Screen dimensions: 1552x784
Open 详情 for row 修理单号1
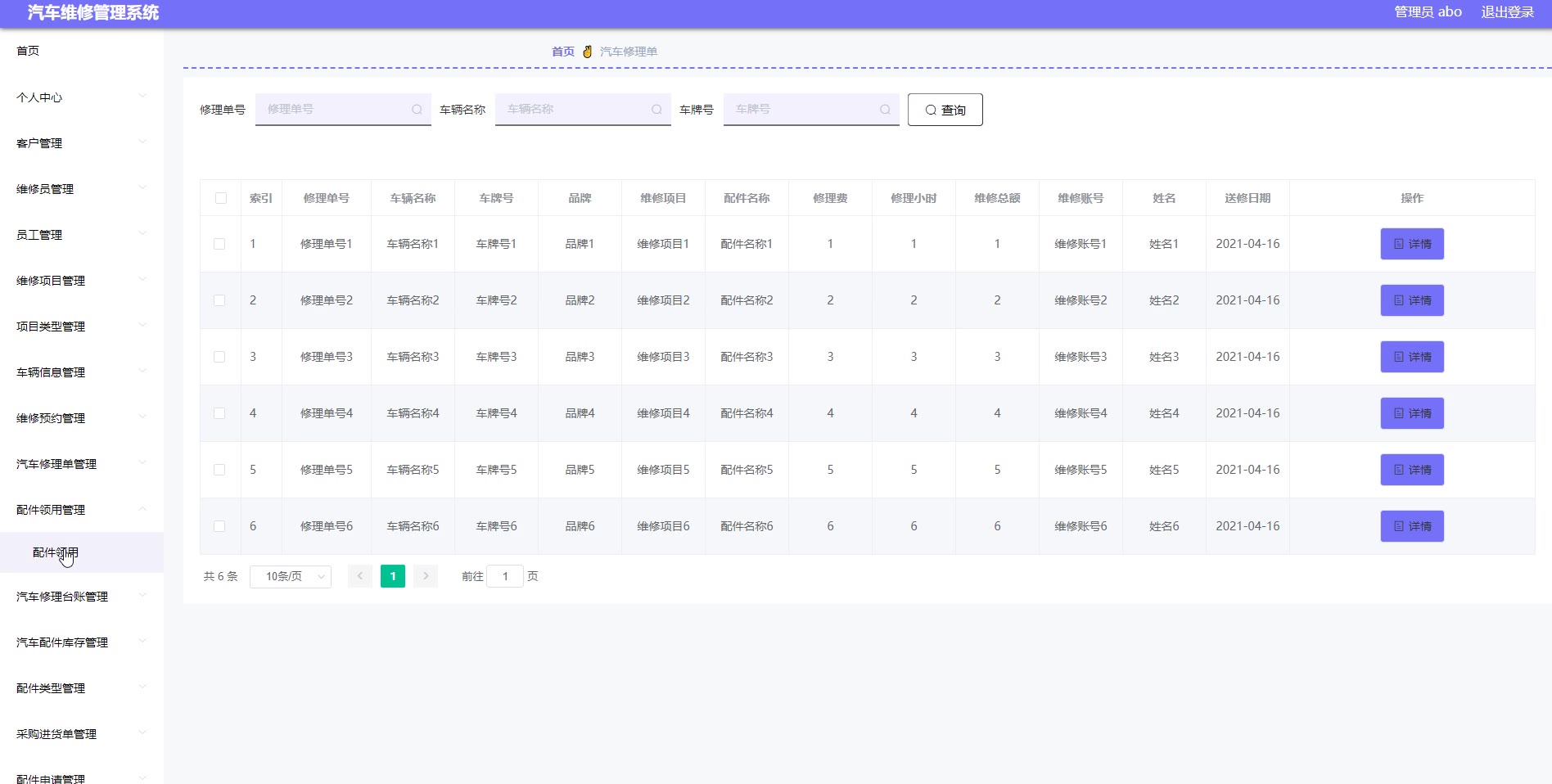(x=1412, y=244)
